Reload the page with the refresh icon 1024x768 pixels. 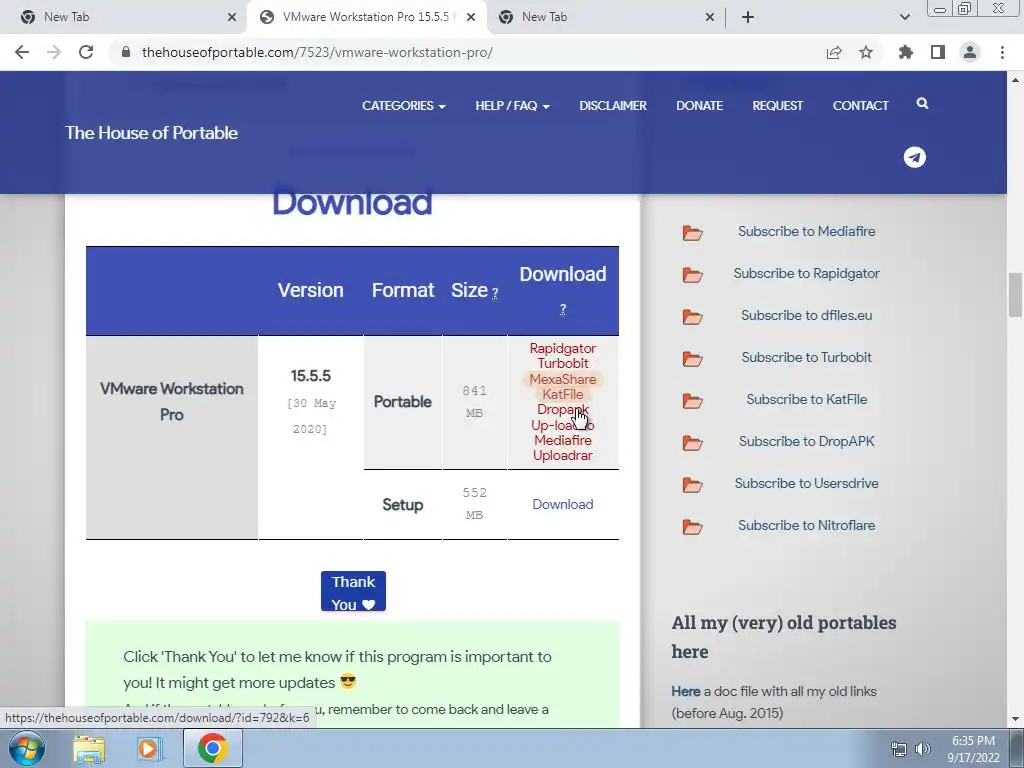pyautogui.click(x=86, y=52)
